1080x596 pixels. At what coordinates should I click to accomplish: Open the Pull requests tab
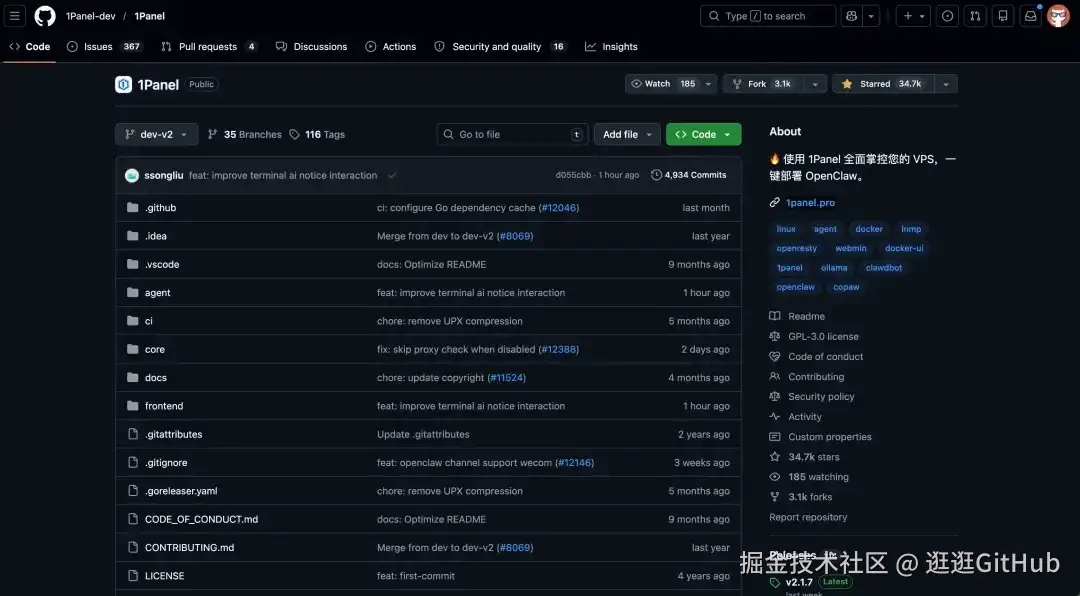pos(209,47)
